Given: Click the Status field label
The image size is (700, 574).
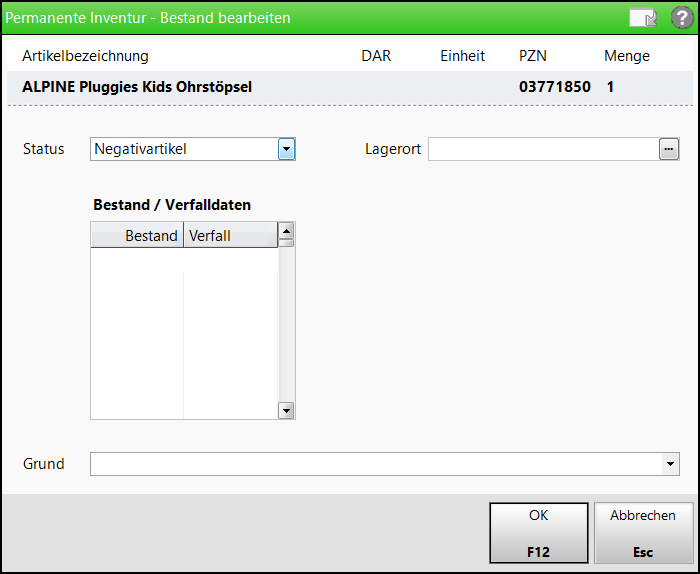Looking at the screenshot, I should (x=43, y=149).
